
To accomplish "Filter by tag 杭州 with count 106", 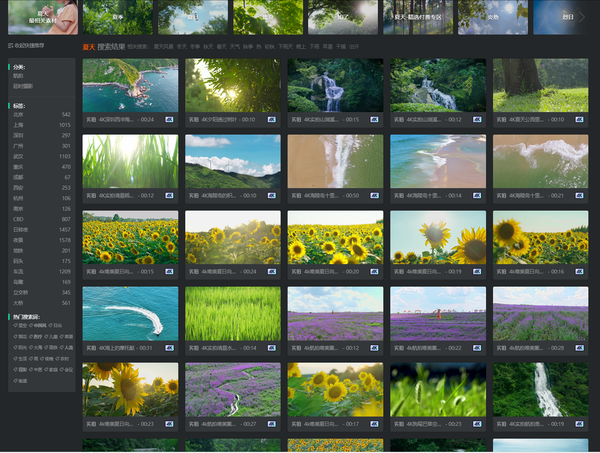I will pyautogui.click(x=42, y=198).
